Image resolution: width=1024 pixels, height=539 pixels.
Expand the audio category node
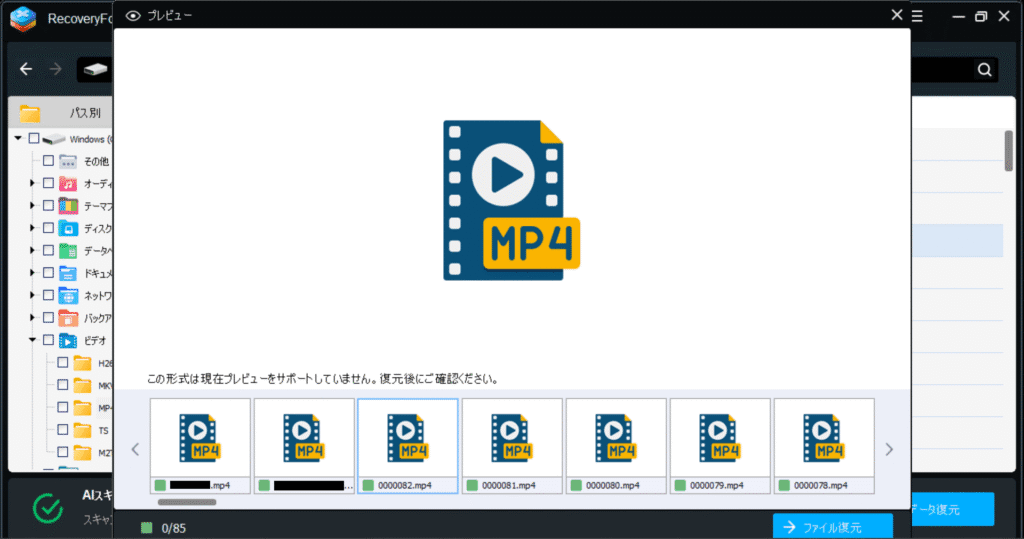[32, 184]
